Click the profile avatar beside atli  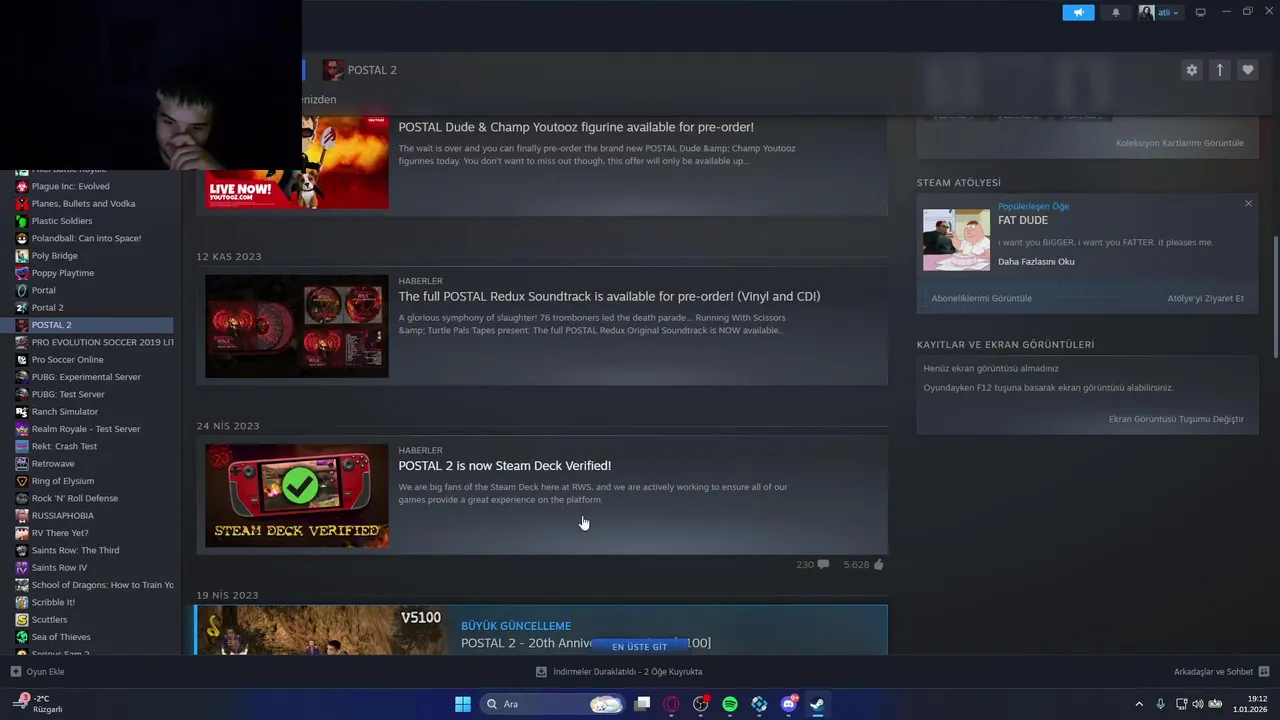pos(1146,13)
